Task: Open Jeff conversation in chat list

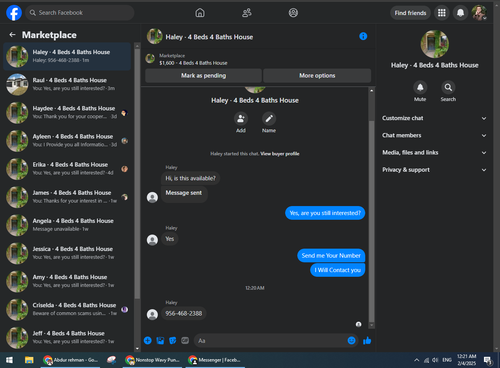Action: [67, 337]
